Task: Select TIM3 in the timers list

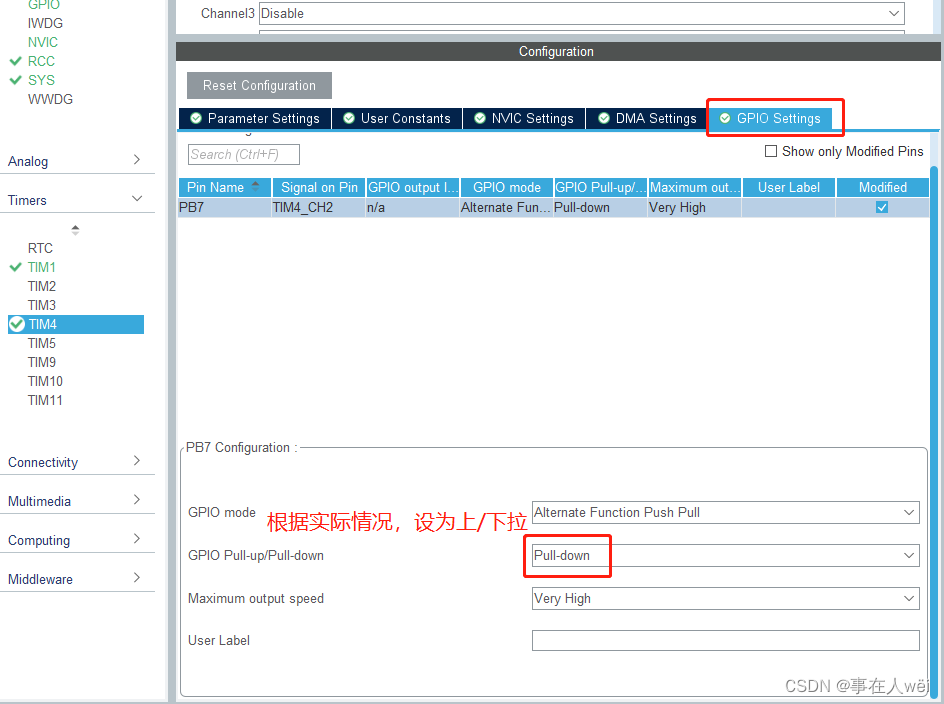Action: point(42,305)
